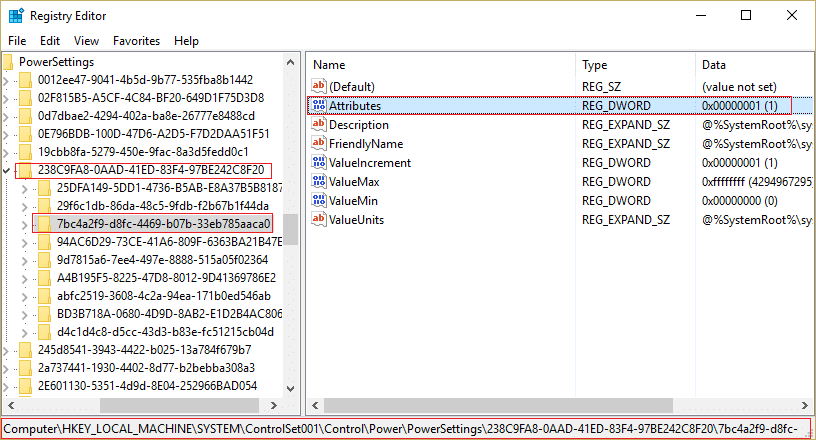Click the DWORD icon of ValueIncrement

(318, 162)
